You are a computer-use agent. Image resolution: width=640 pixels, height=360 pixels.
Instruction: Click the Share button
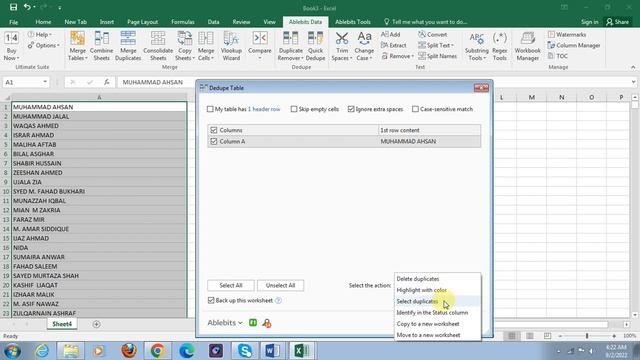tap(618, 22)
